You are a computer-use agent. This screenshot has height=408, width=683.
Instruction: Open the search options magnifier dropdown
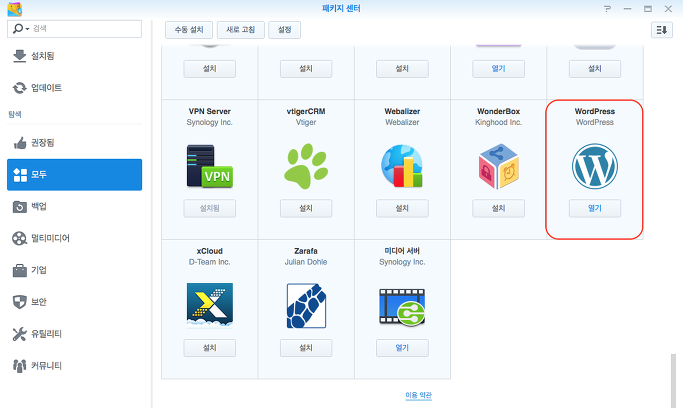(20, 29)
